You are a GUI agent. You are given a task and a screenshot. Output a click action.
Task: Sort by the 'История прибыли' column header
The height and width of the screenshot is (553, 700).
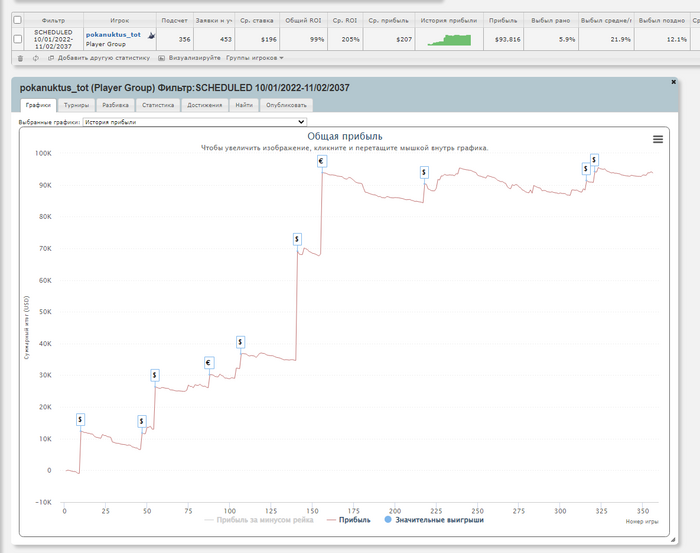449,21
